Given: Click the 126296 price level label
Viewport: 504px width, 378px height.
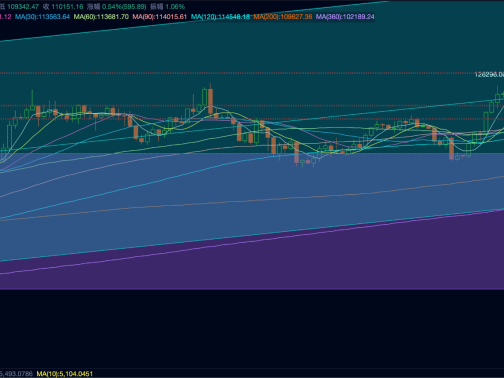Looking at the screenshot, I should point(489,75).
